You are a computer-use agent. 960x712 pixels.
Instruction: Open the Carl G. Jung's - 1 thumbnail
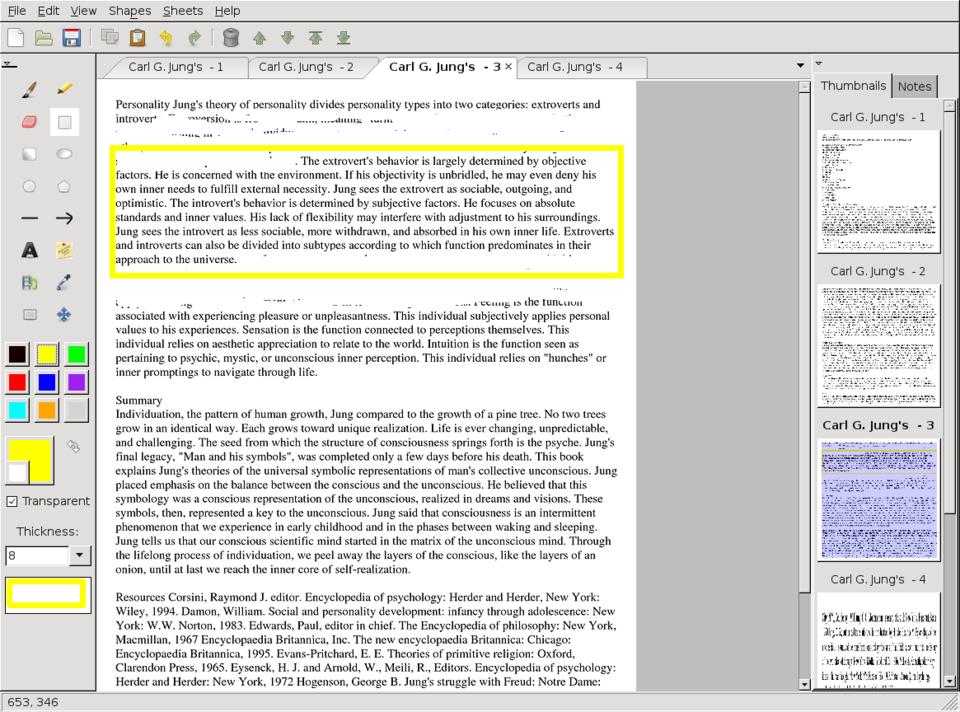[x=878, y=190]
